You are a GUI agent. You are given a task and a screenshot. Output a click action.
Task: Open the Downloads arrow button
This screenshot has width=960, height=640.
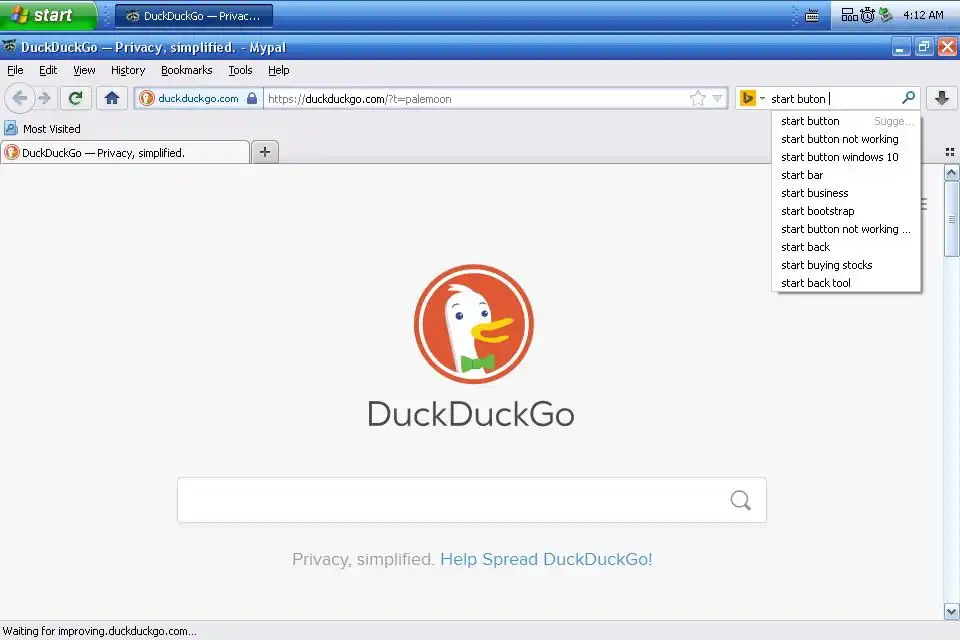tap(942, 98)
